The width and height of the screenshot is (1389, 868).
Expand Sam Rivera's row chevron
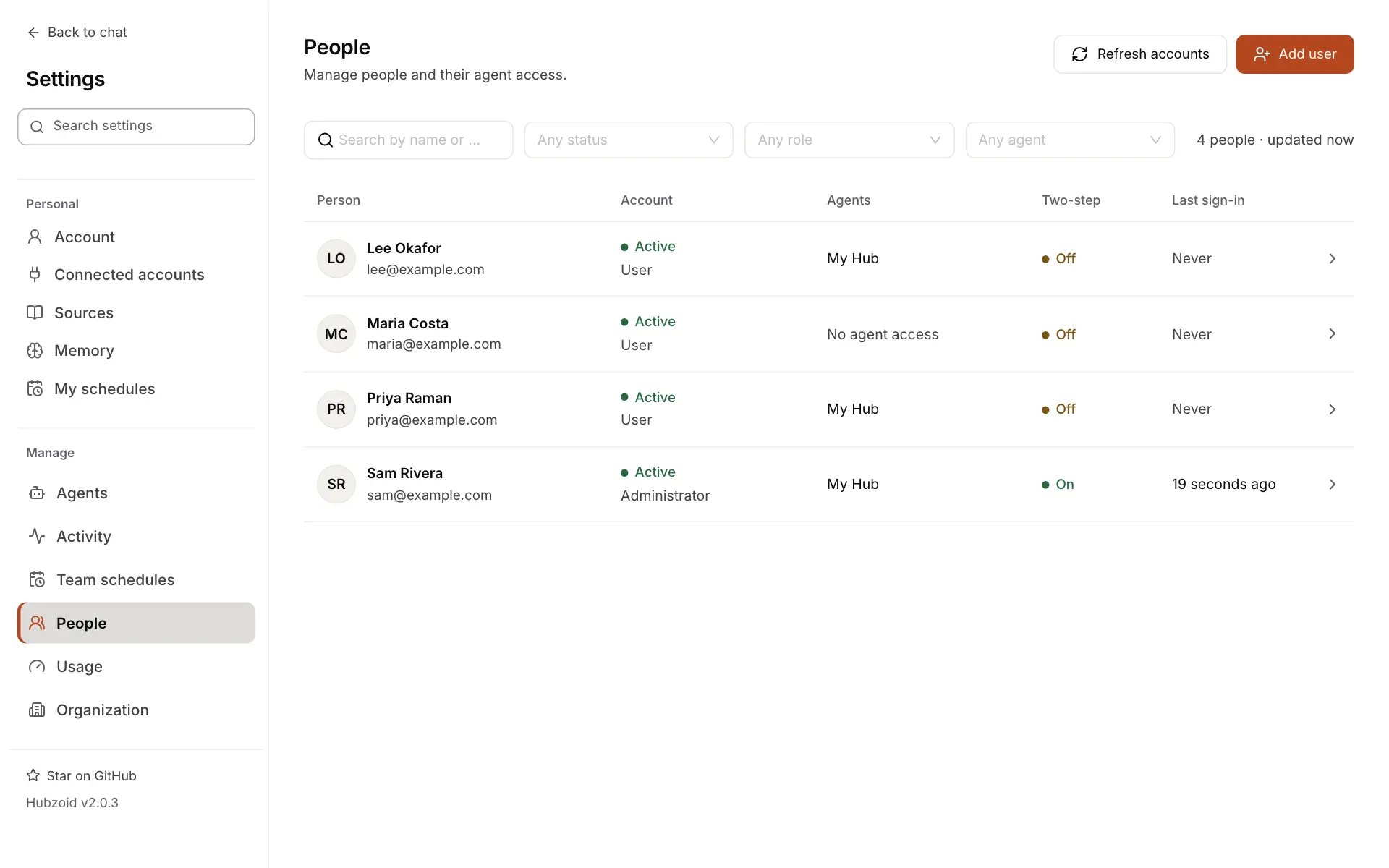(x=1332, y=484)
